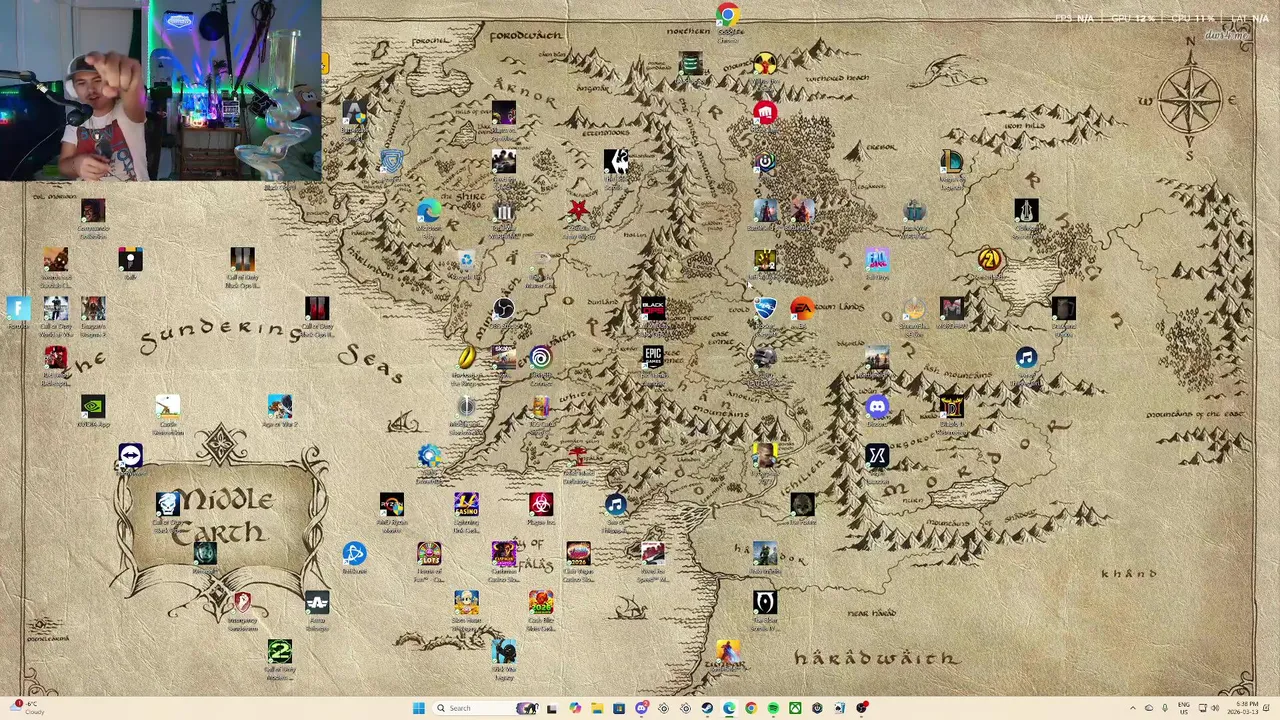Select the gold ring Lord of the Rings icon
1280x720 pixels.
[x=466, y=358]
